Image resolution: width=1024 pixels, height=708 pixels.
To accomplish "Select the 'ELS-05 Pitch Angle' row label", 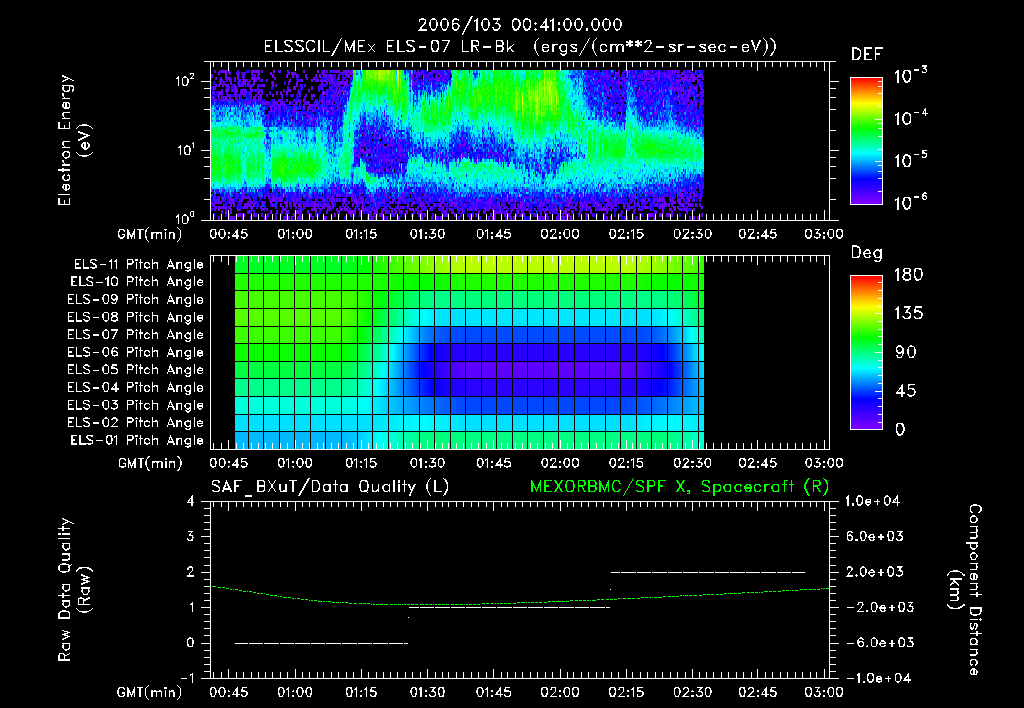I will [136, 370].
